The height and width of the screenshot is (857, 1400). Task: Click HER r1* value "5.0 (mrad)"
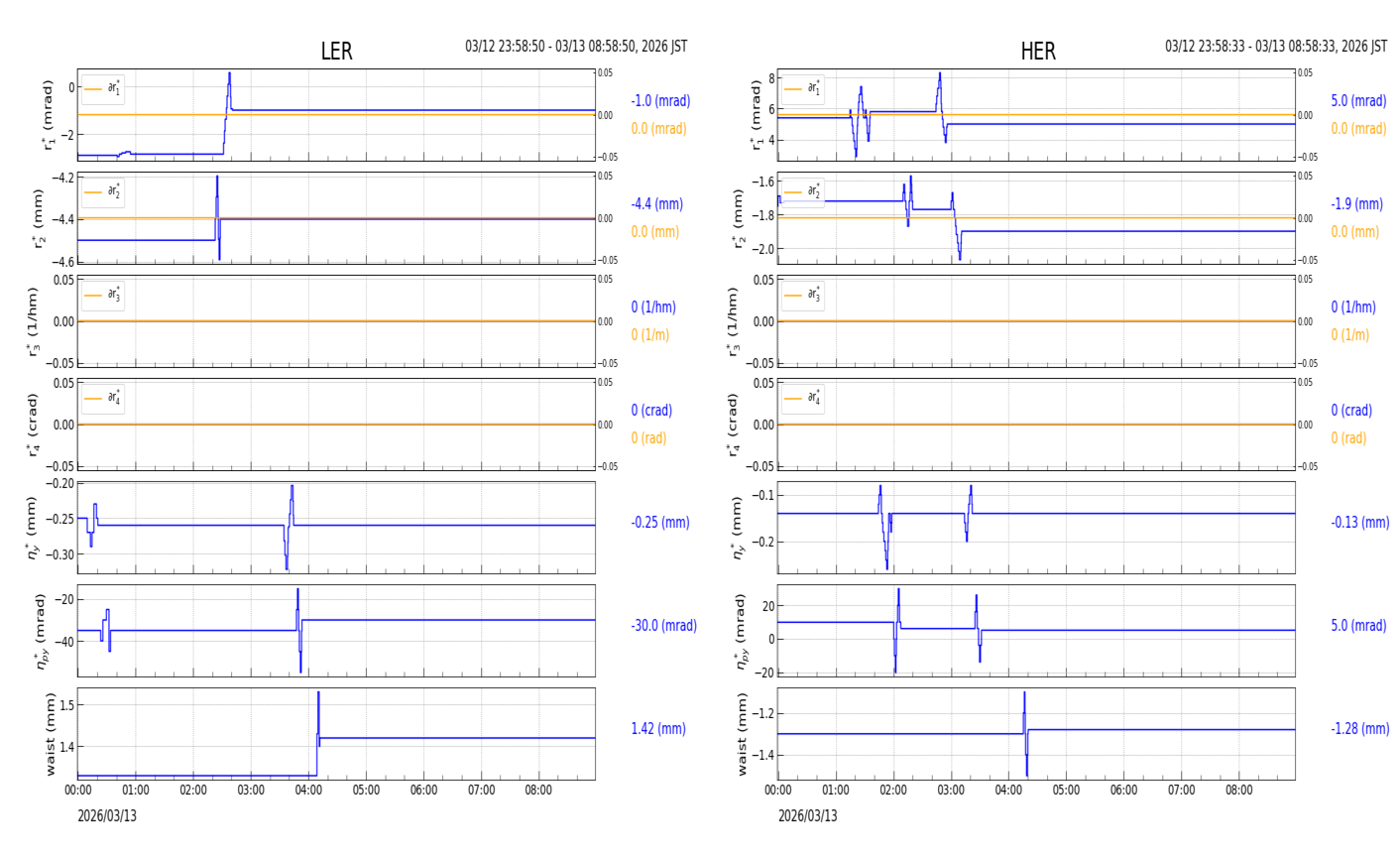[1358, 101]
